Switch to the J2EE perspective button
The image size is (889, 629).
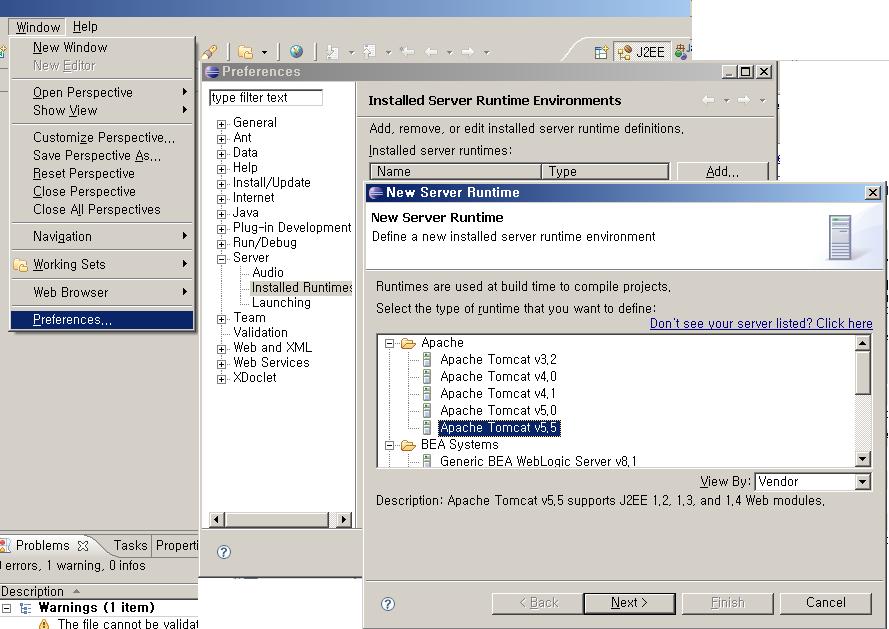642,52
